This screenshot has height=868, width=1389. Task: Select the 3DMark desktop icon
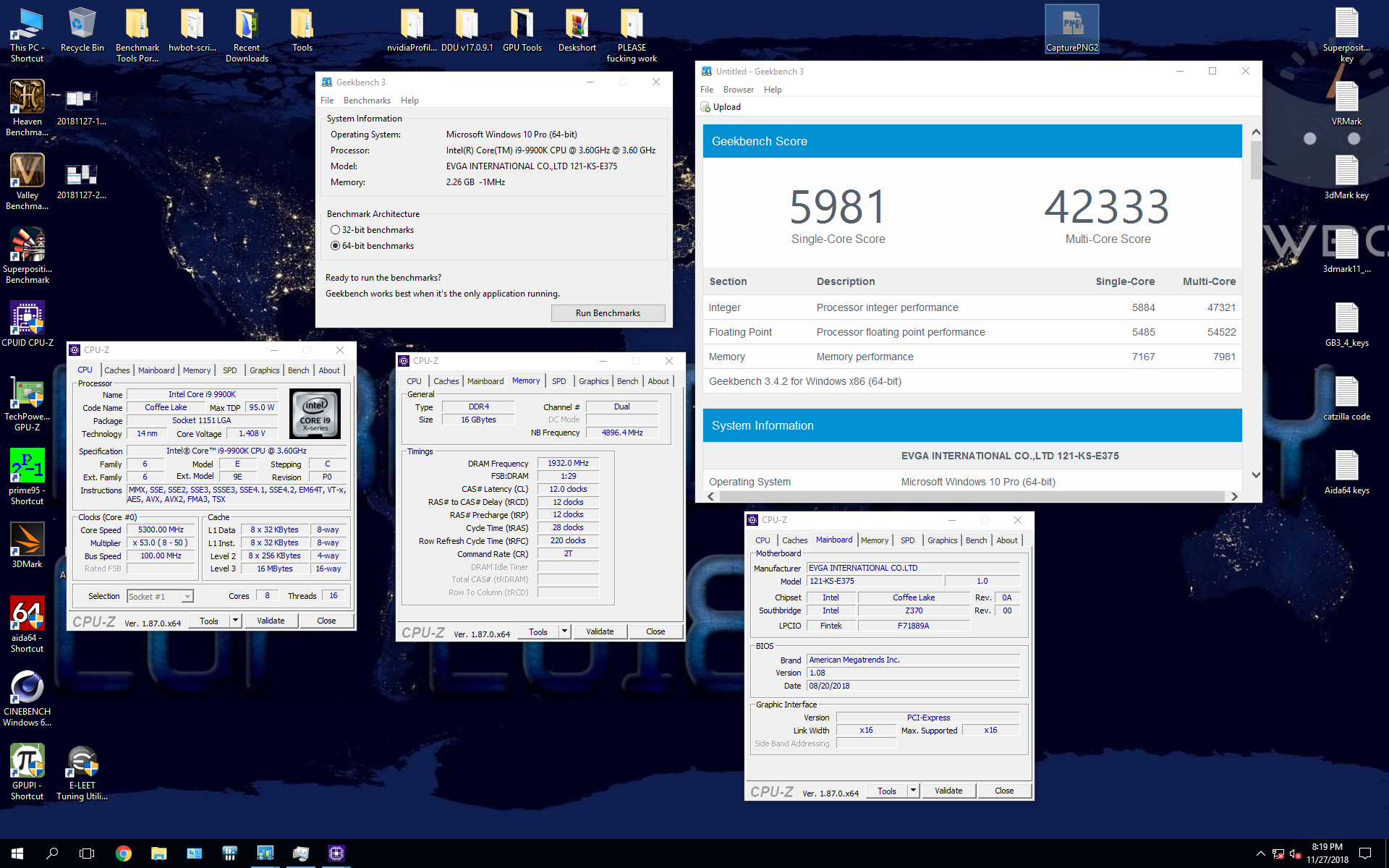click(x=27, y=545)
